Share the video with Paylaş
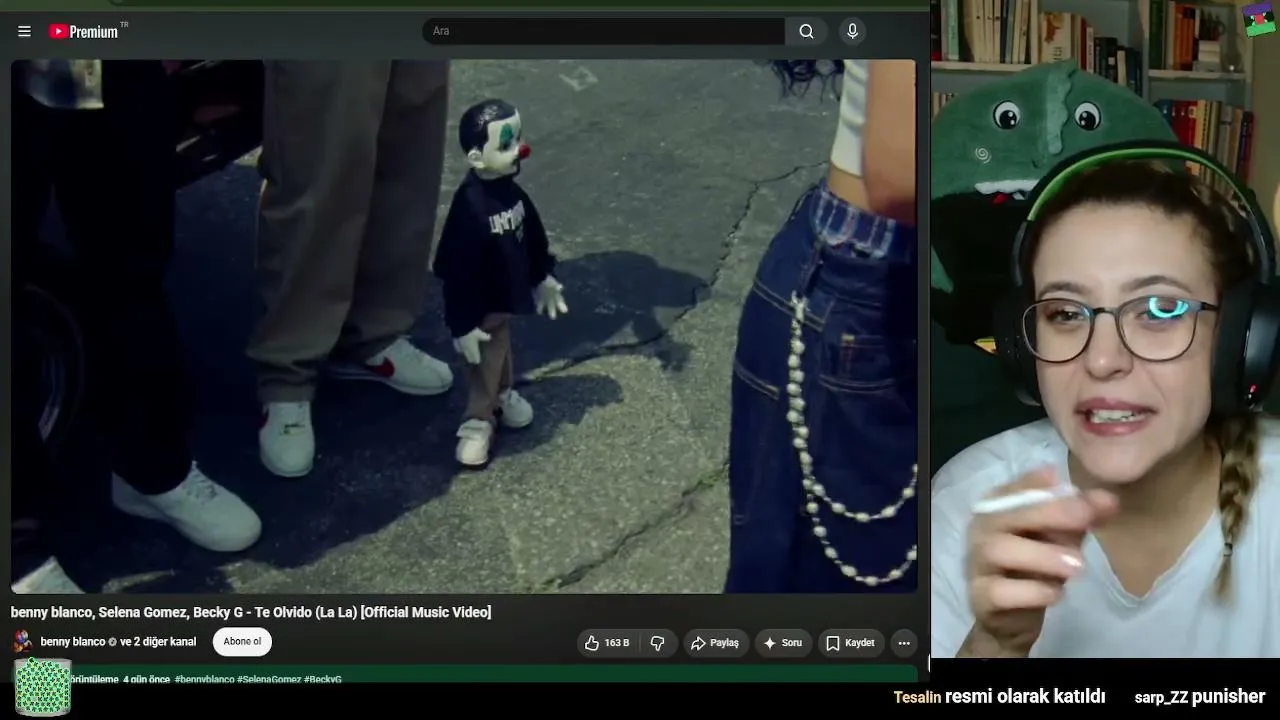 [x=714, y=643]
